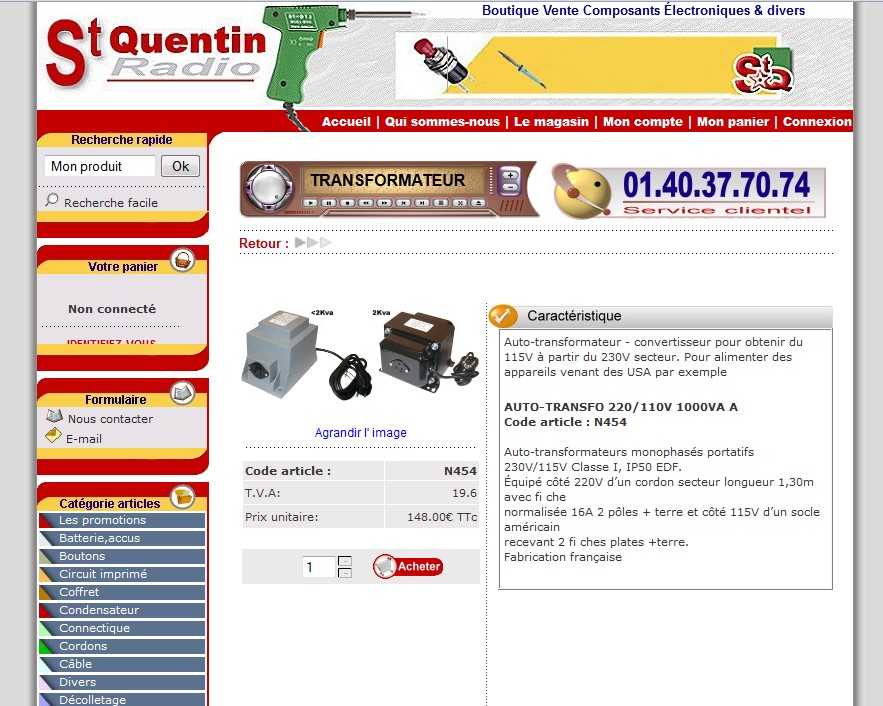
Task: Click the Mon produit search field
Action: (x=99, y=166)
